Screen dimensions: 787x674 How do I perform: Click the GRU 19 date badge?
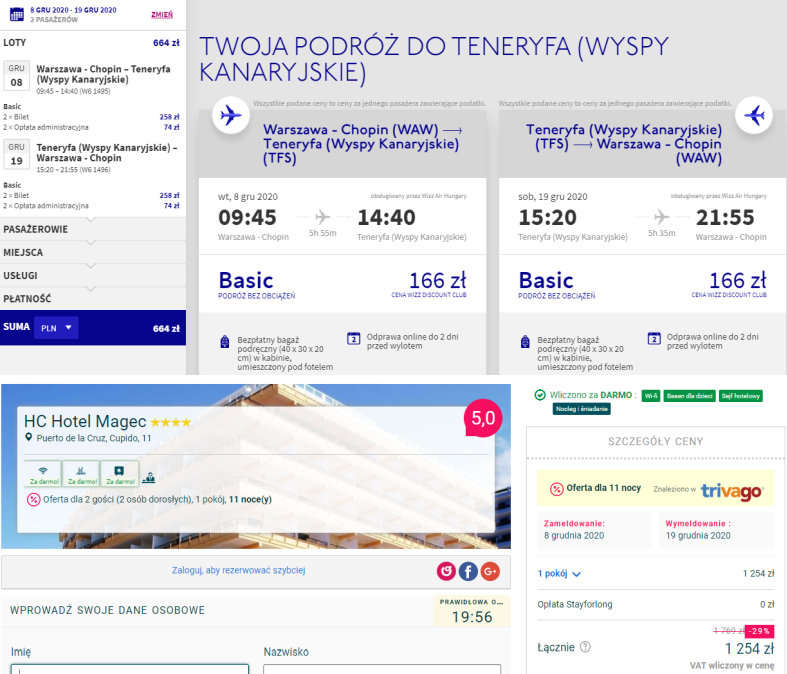pyautogui.click(x=17, y=155)
